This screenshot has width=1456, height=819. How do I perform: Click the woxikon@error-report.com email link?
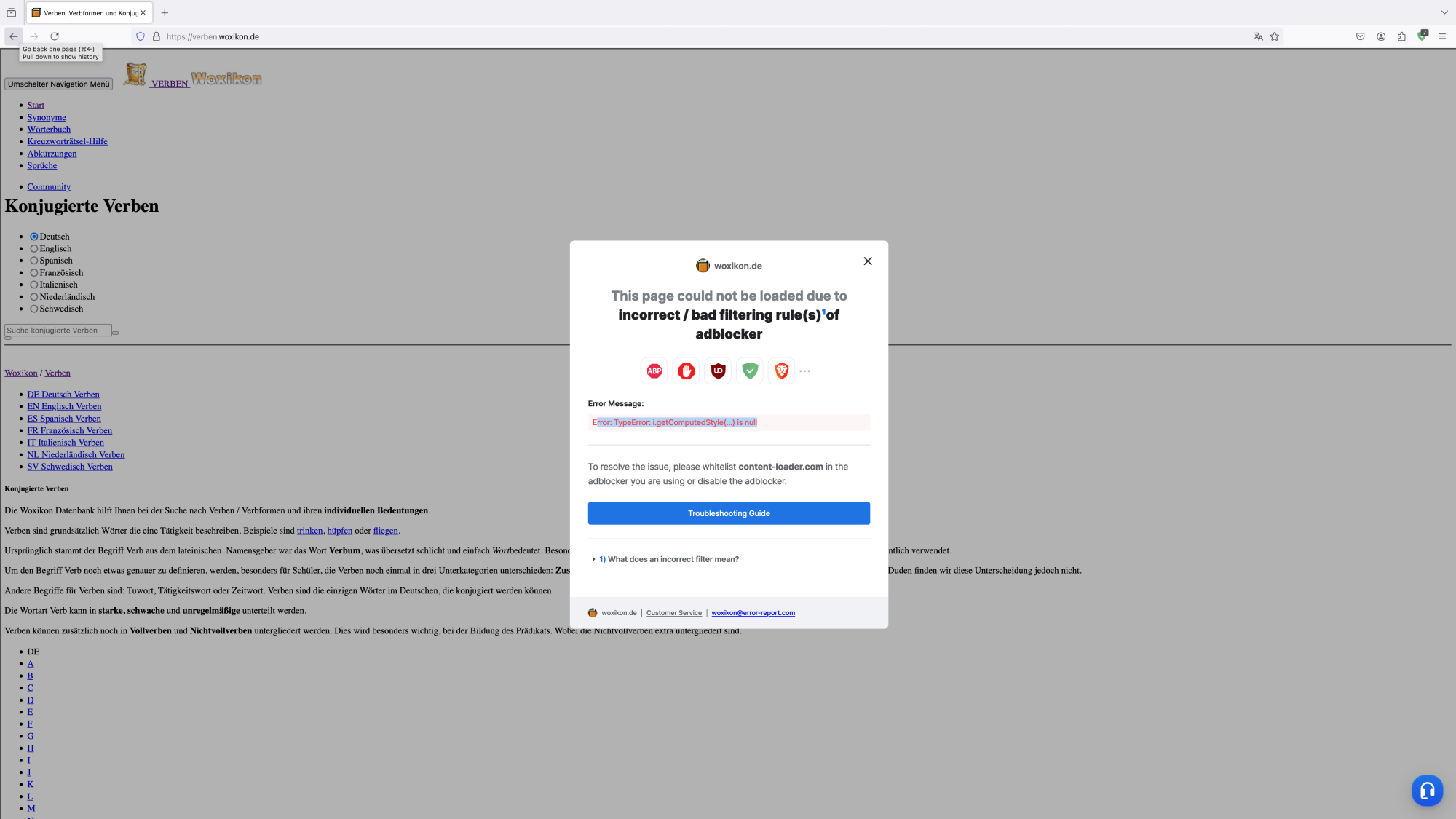tap(753, 613)
